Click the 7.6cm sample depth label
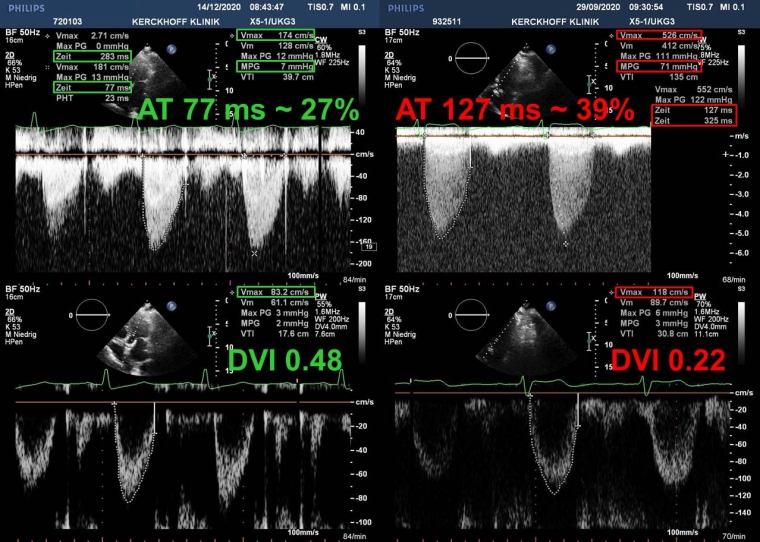 point(325,334)
